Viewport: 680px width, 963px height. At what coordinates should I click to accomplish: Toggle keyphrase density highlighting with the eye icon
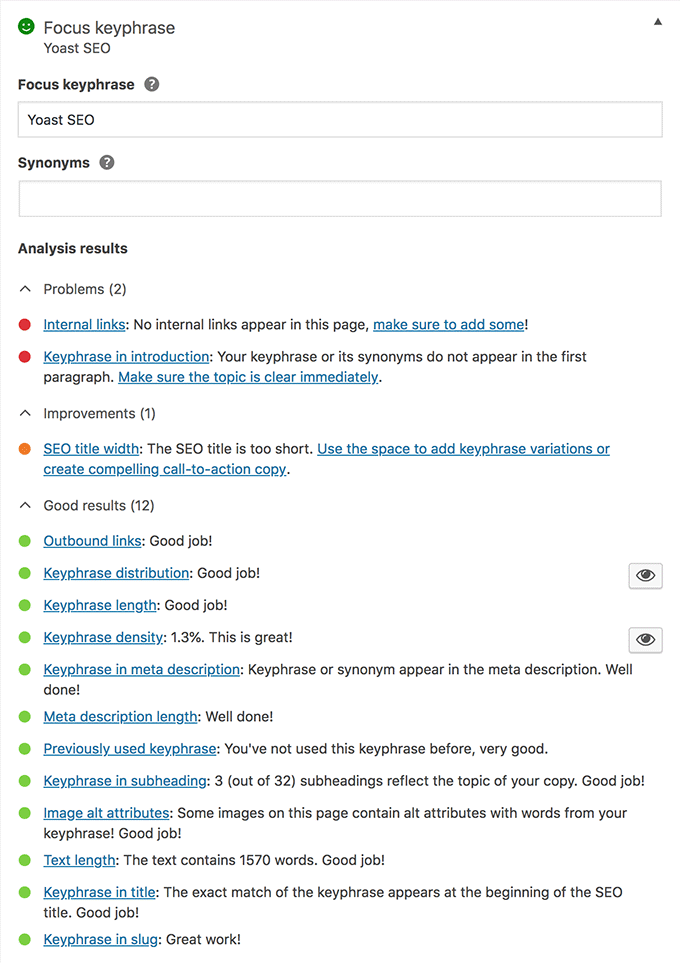pyautogui.click(x=645, y=639)
